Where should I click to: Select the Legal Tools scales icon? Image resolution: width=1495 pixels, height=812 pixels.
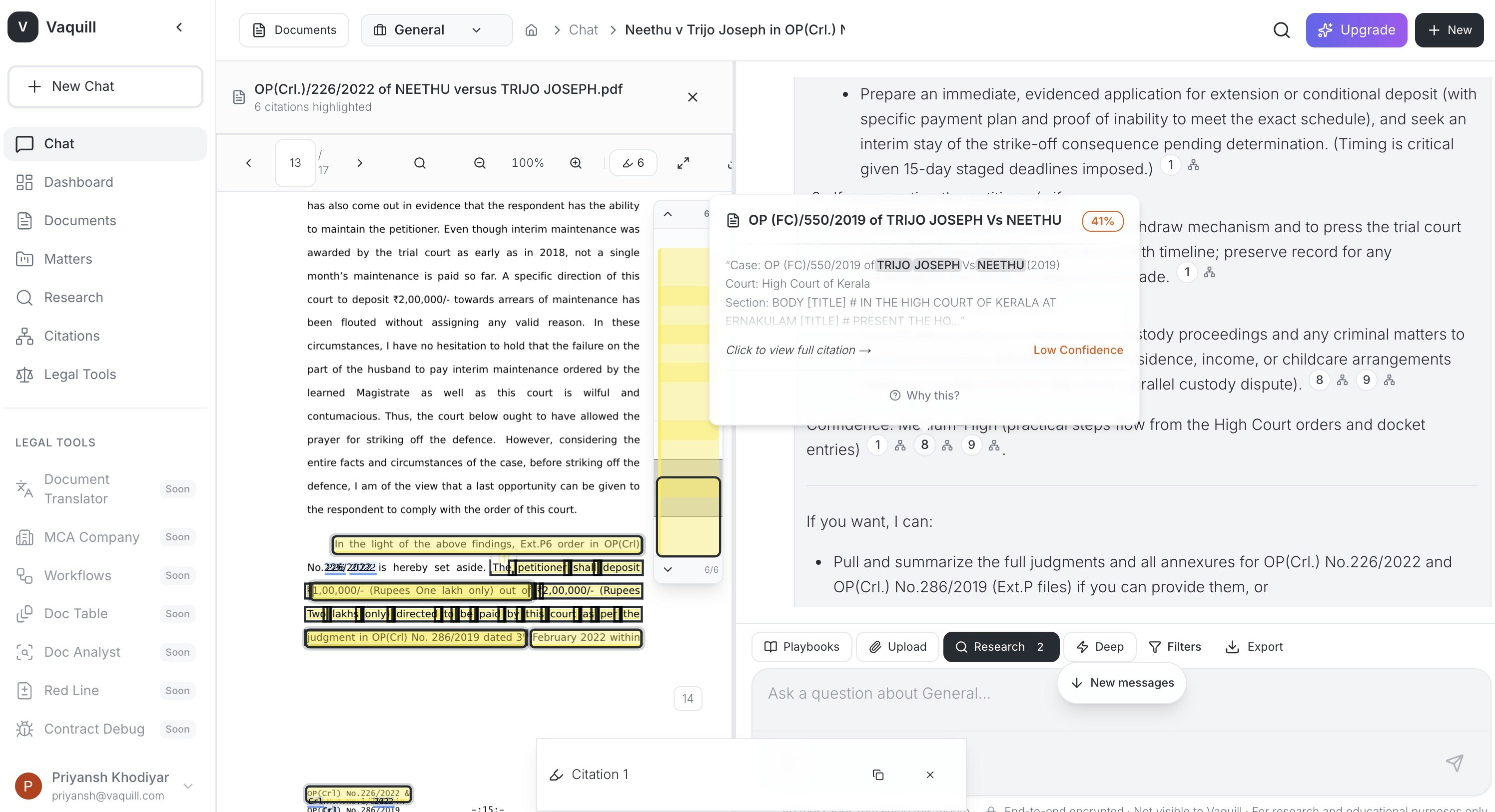pos(24,375)
